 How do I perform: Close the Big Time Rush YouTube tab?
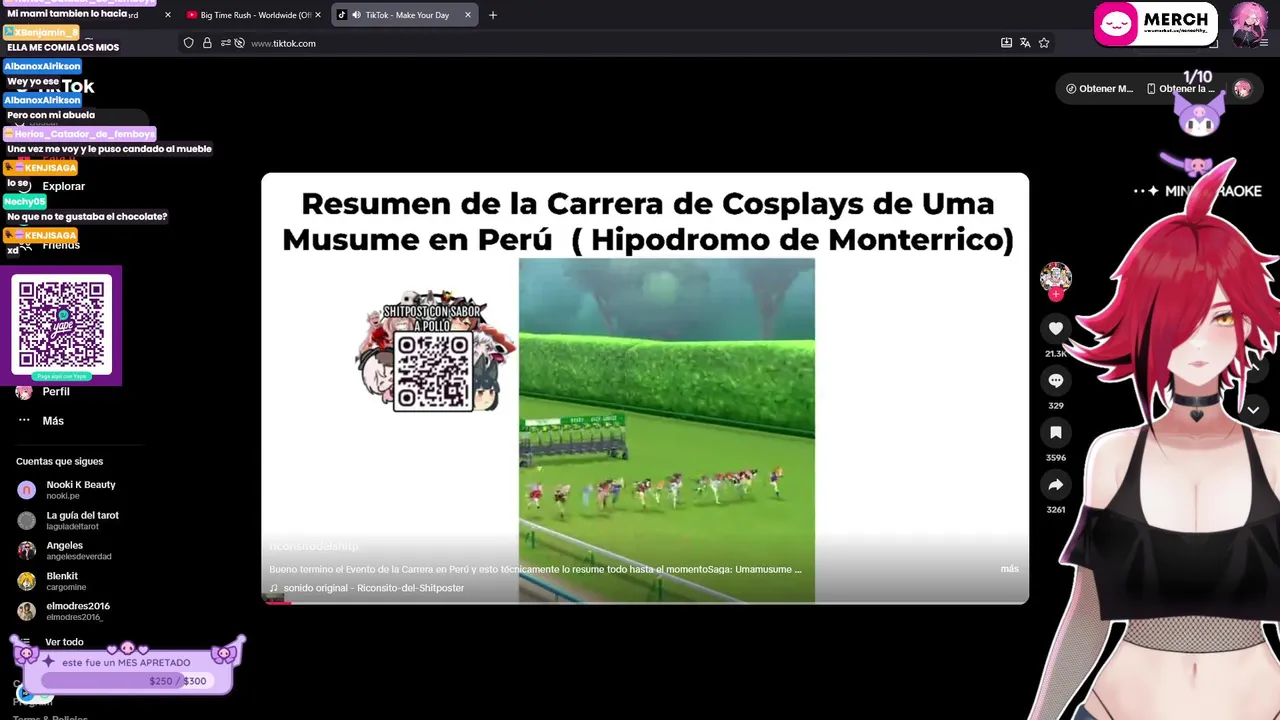pos(318,15)
